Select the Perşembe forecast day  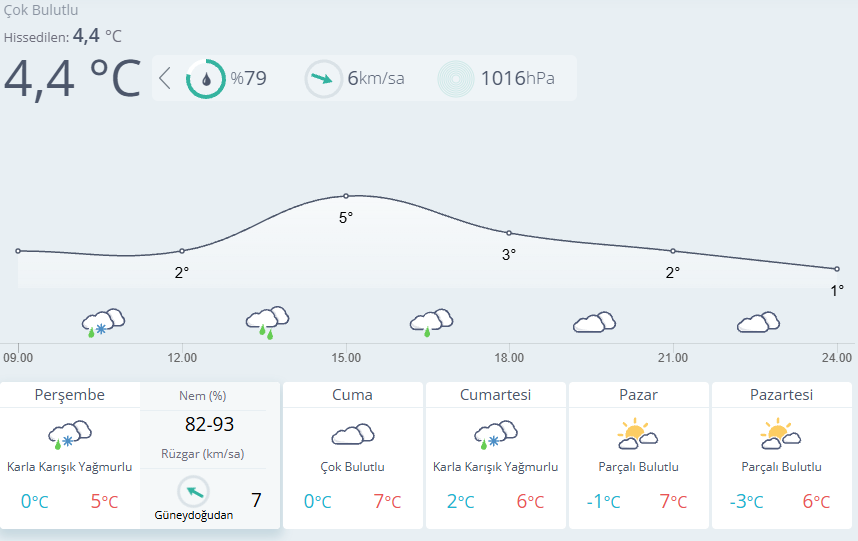[69, 395]
